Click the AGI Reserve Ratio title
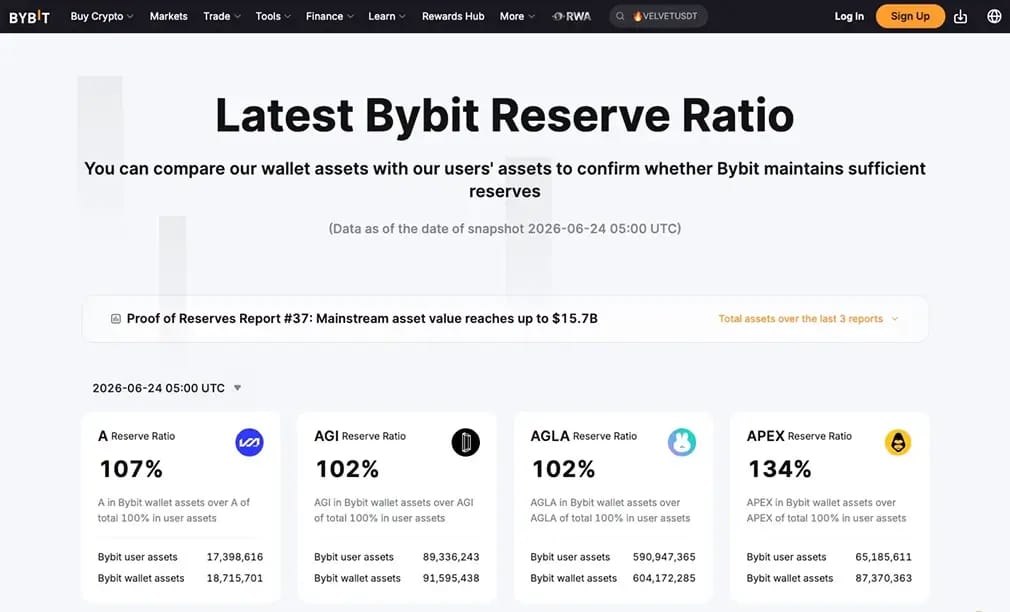Viewport: 1010px width, 612px height. pyautogui.click(x=360, y=436)
